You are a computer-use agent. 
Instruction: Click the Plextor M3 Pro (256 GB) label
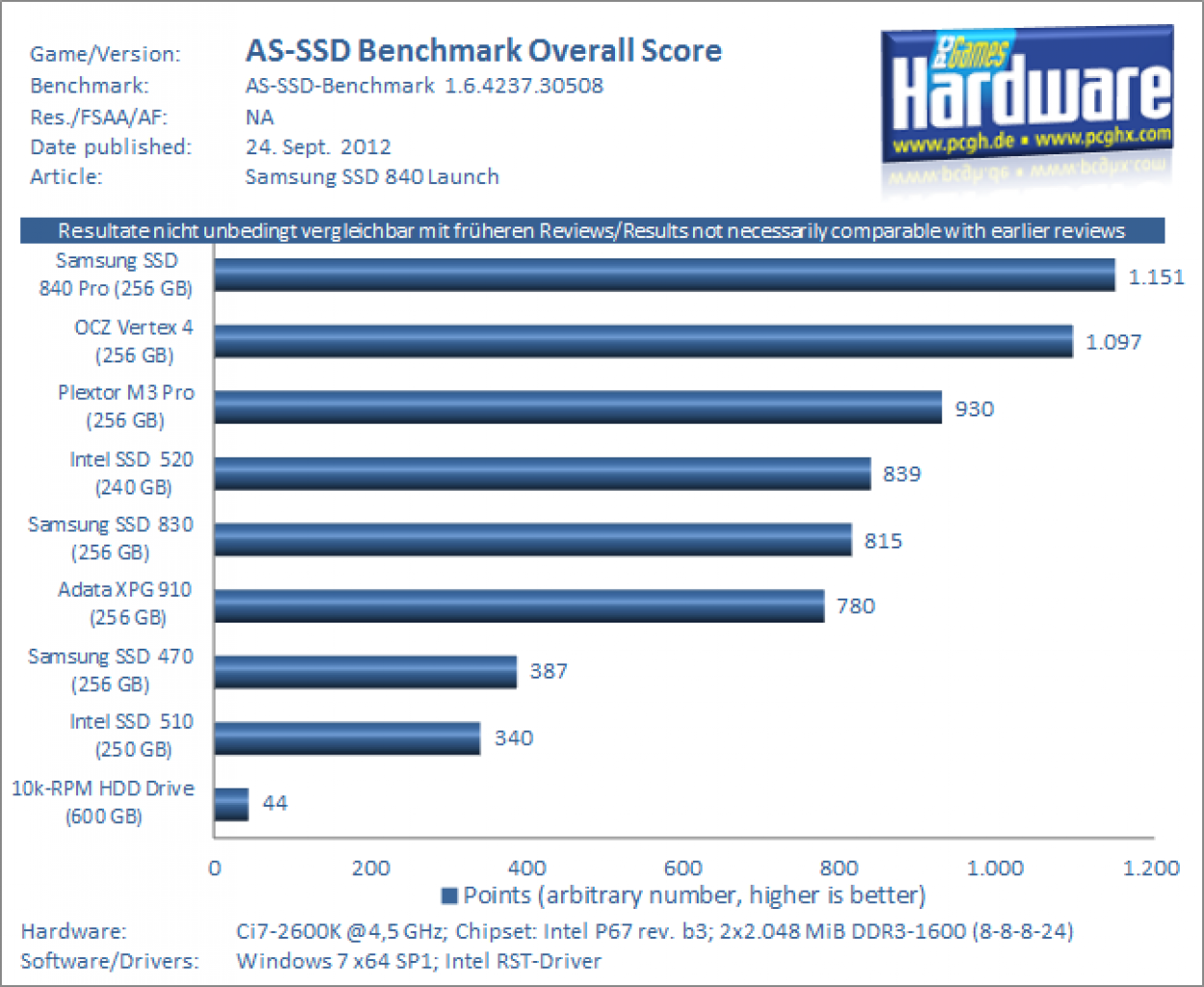tap(125, 407)
